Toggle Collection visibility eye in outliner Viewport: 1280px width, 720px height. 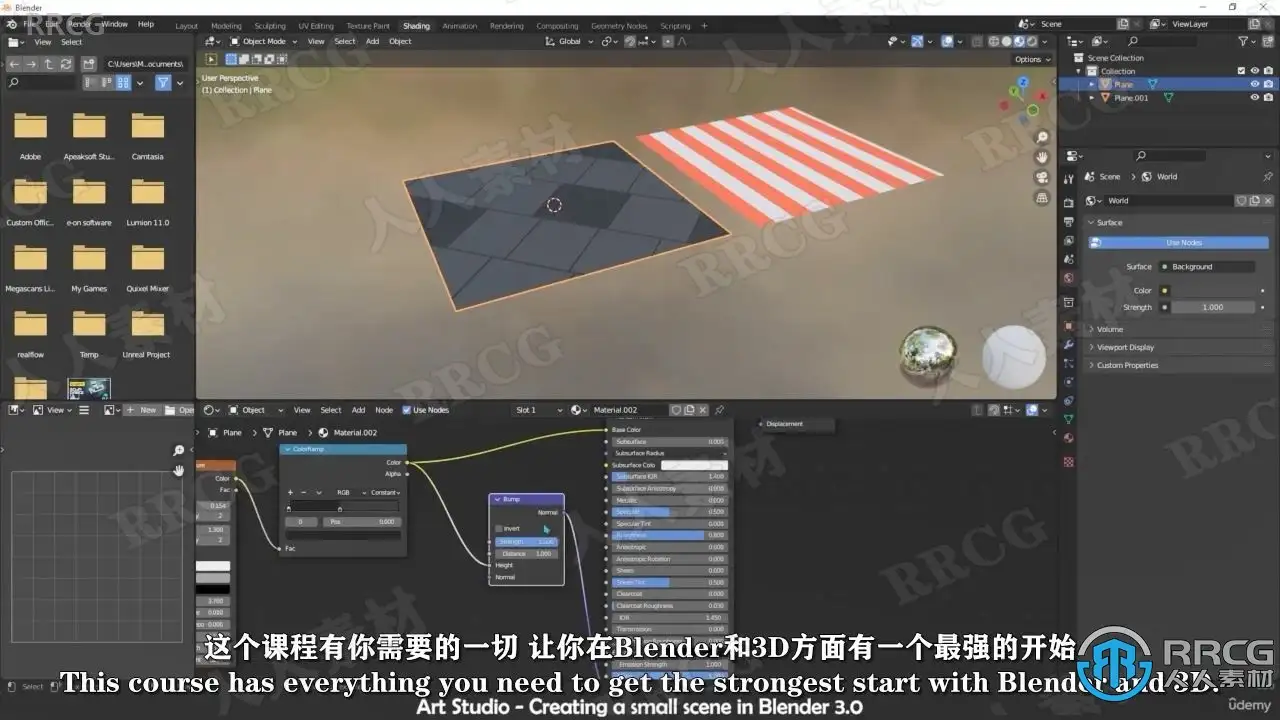(x=1254, y=71)
